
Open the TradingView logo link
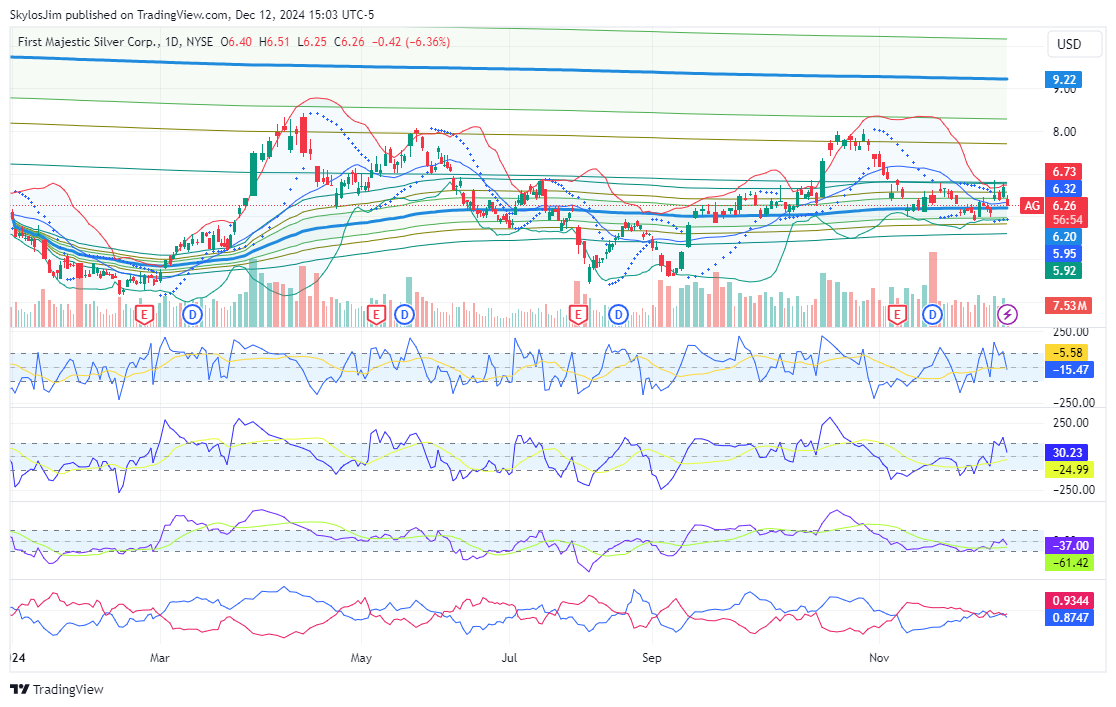point(57,689)
